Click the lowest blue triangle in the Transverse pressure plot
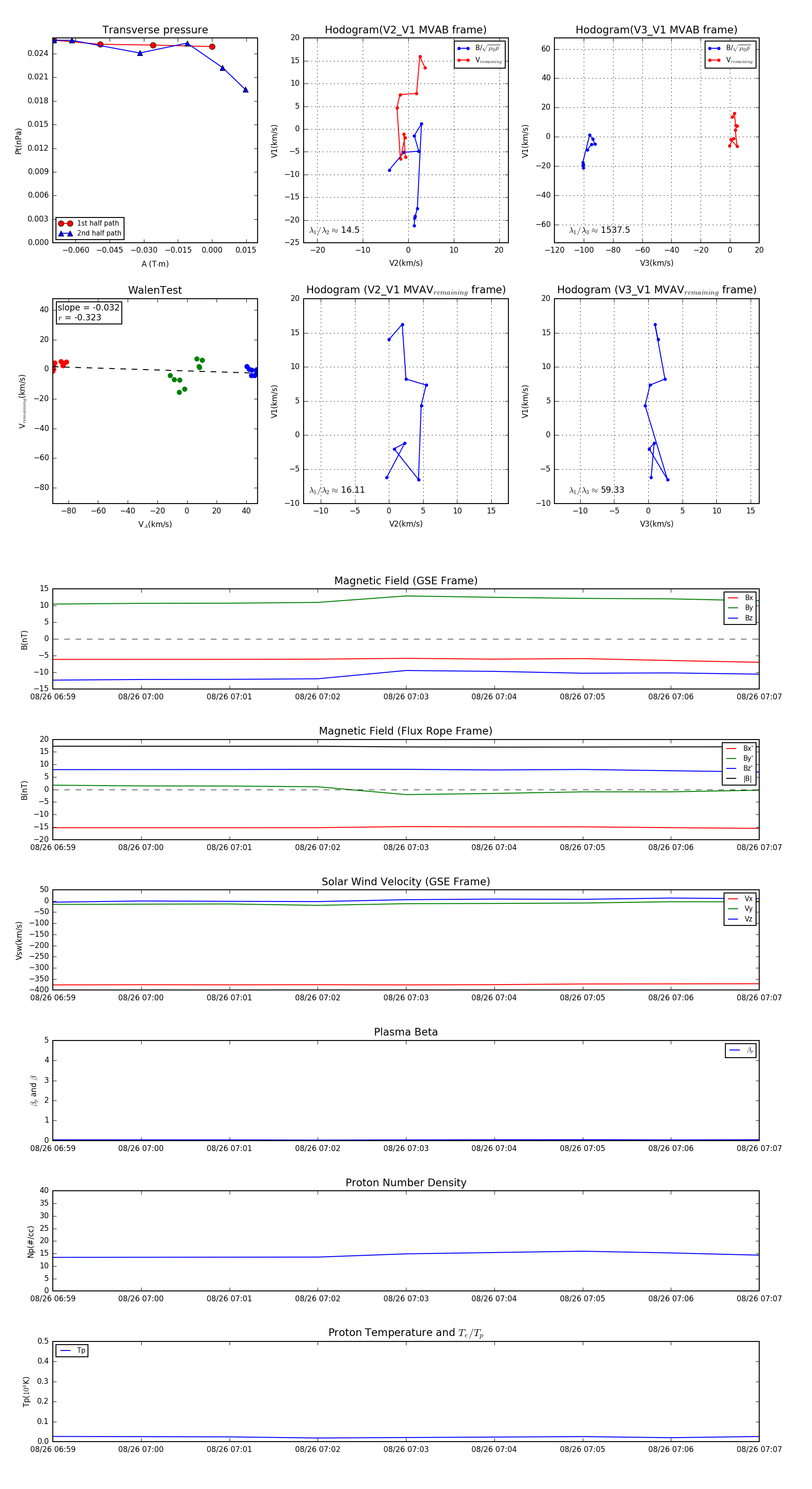 pos(245,90)
